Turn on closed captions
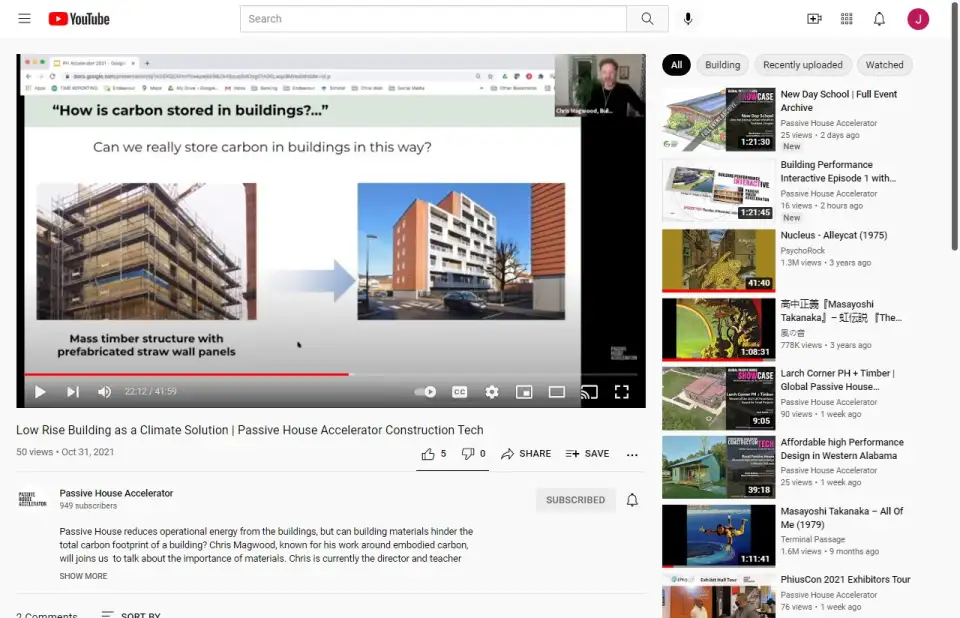Viewport: 960px width, 618px height. coord(460,392)
